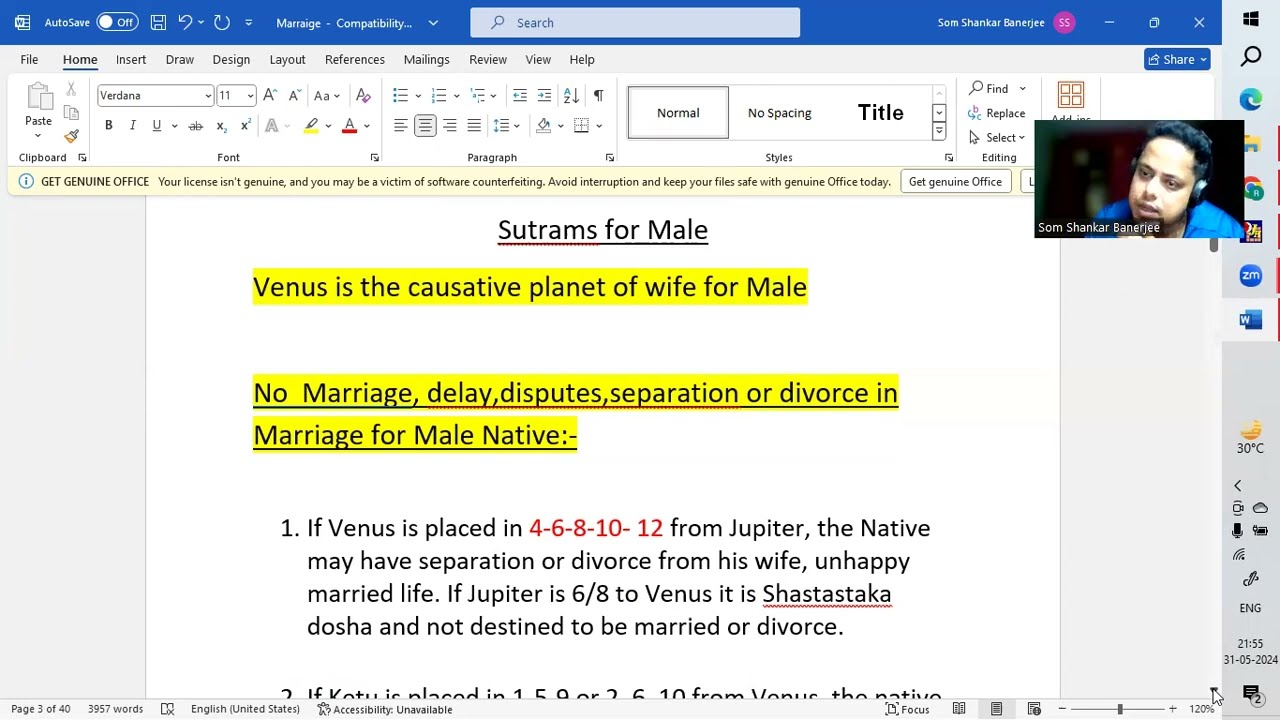Open the Review tab

click(x=488, y=59)
